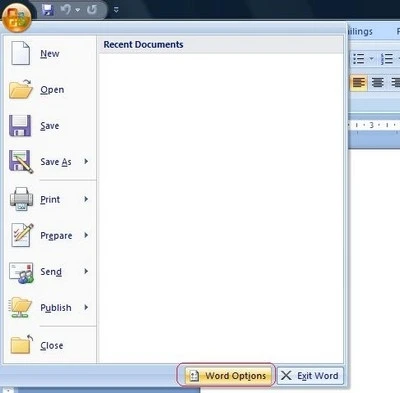400x393 pixels.
Task: Select the Prepare menu label
Action: [56, 236]
